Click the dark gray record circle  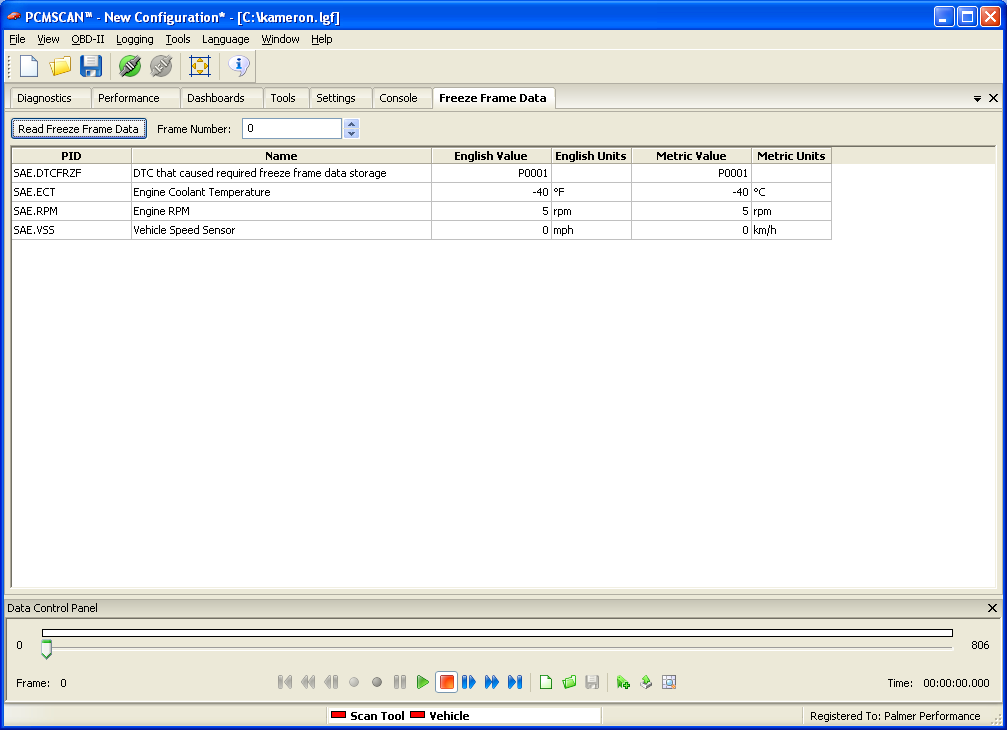[377, 682]
